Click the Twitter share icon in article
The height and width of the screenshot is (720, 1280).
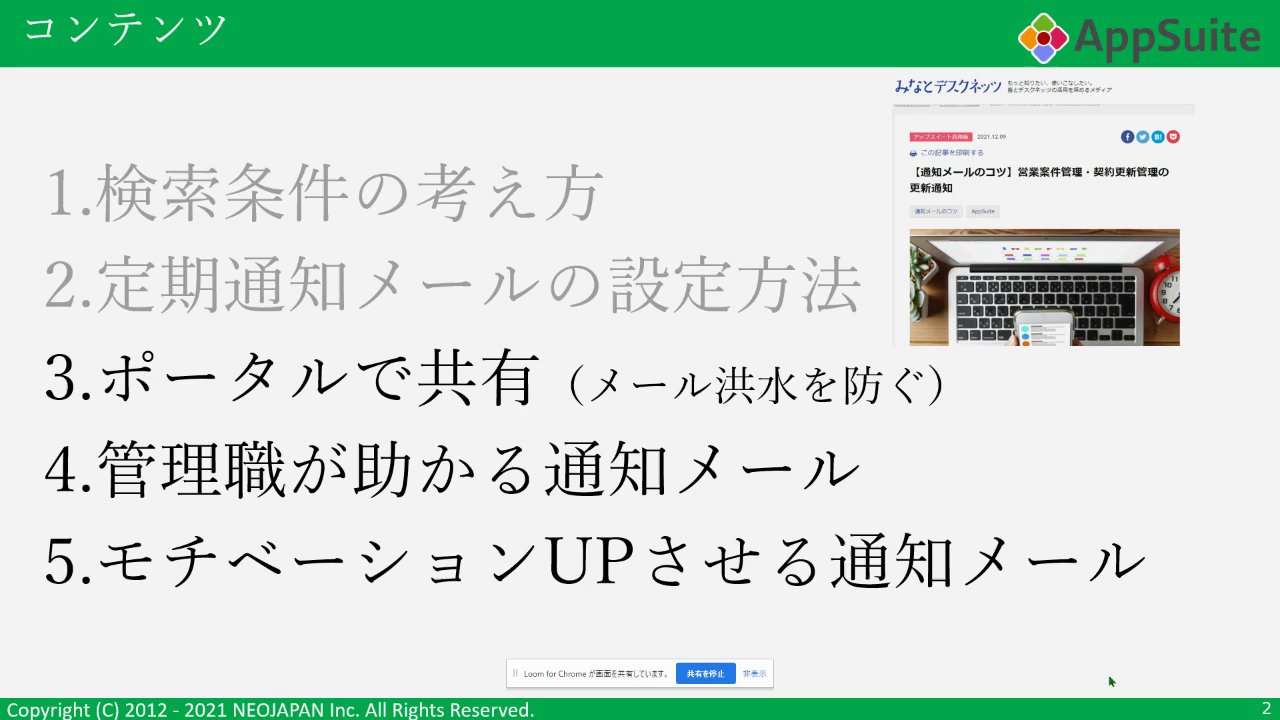(x=1142, y=137)
